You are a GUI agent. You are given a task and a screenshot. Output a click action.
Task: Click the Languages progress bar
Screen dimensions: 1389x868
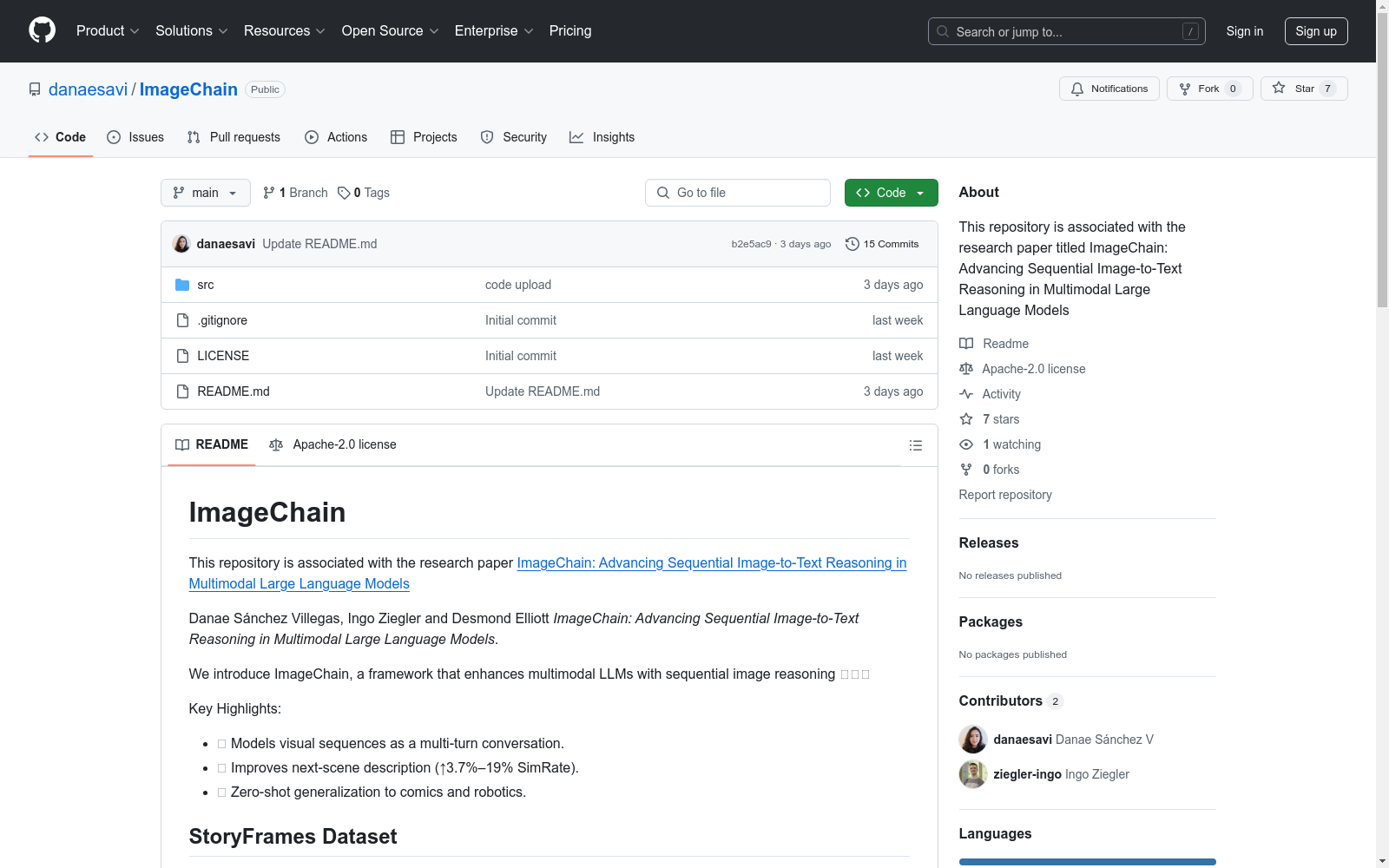[1087, 862]
